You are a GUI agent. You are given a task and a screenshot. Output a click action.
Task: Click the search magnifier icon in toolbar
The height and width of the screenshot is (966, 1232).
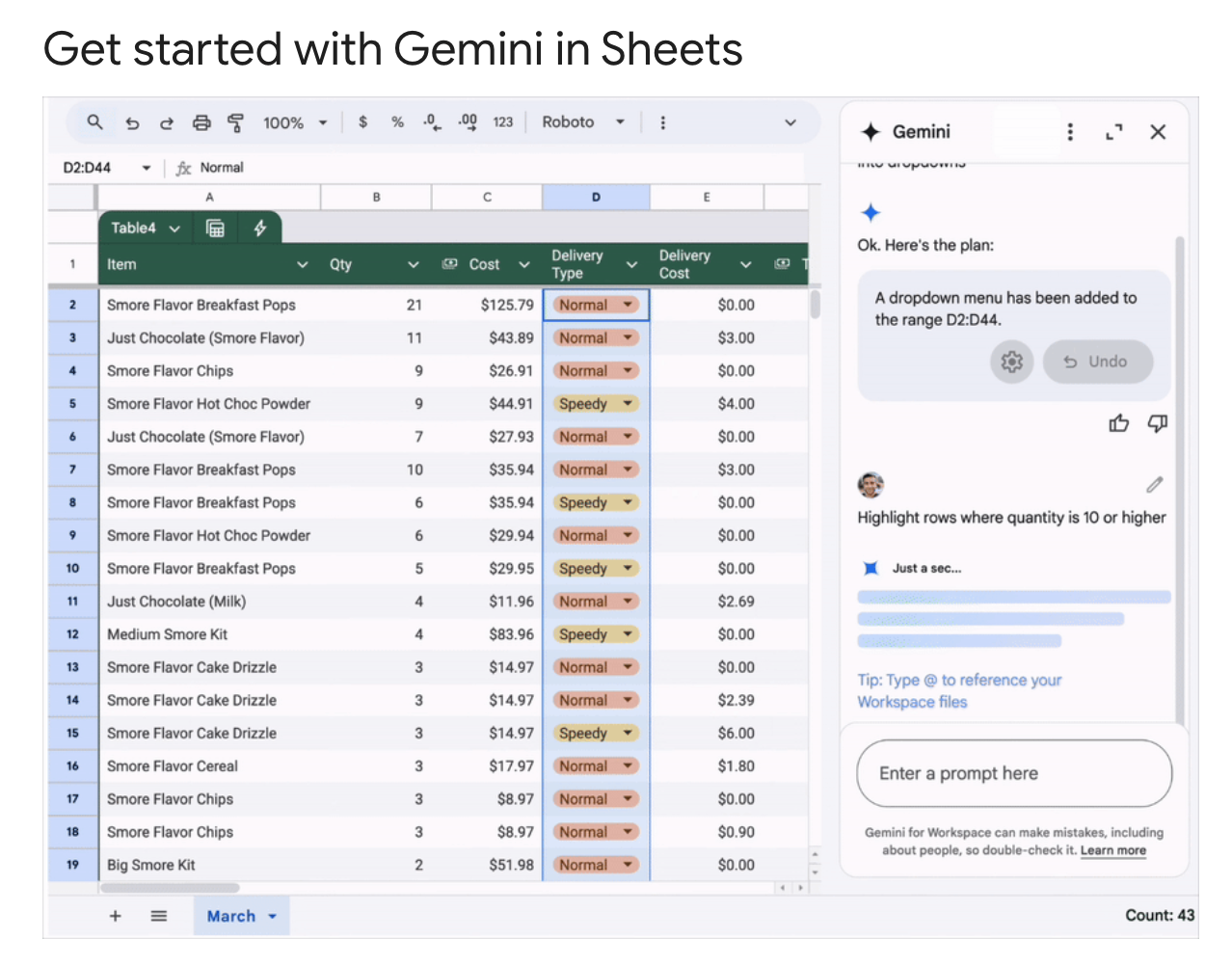(x=94, y=122)
